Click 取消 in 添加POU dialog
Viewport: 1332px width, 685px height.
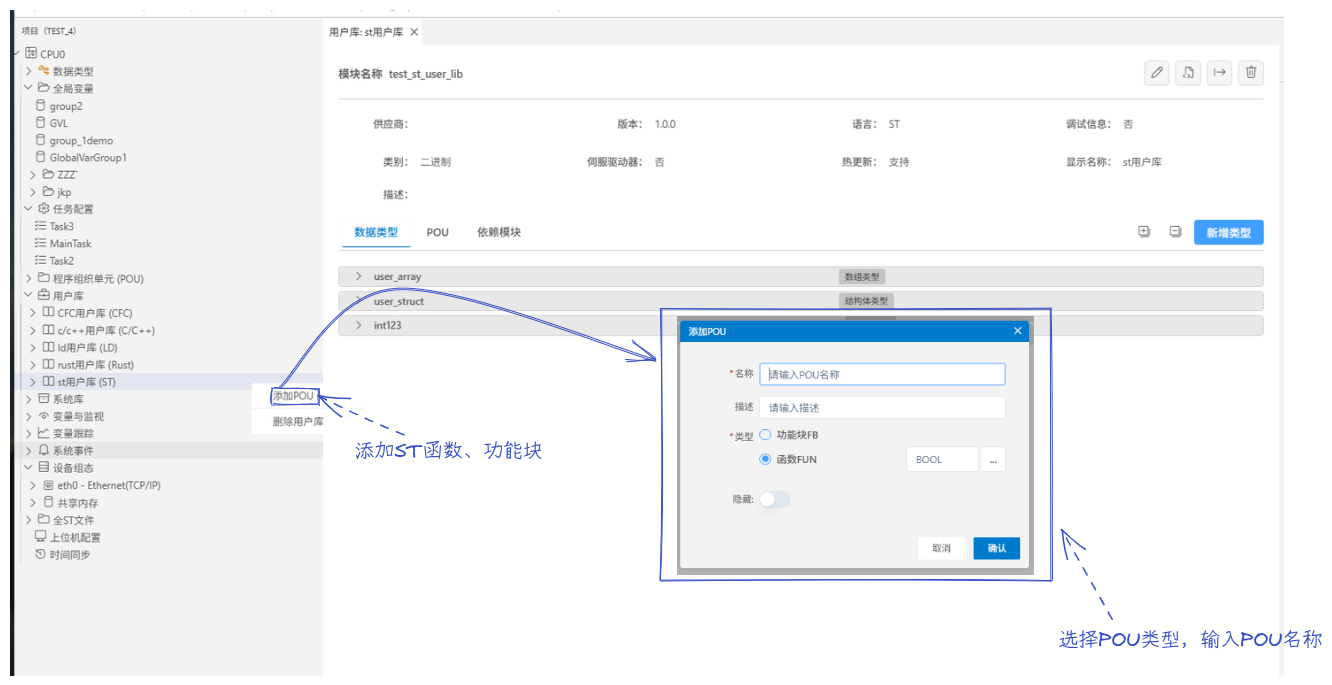(x=941, y=548)
